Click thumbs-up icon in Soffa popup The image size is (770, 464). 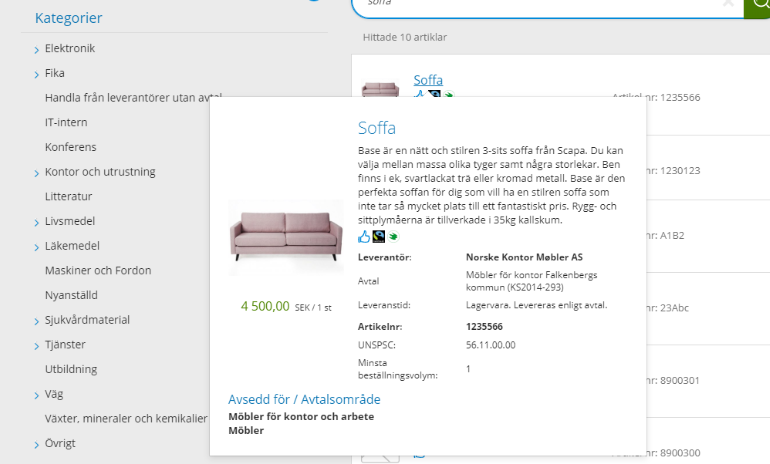pyautogui.click(x=364, y=237)
